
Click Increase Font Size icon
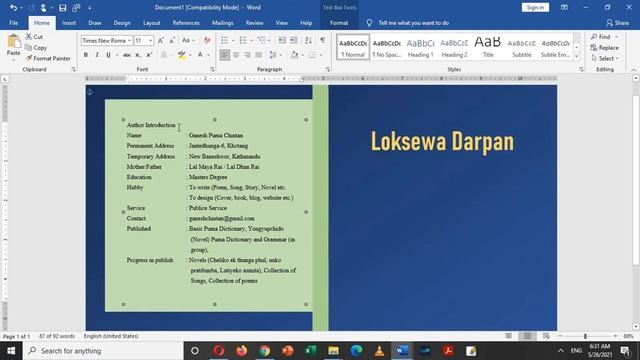pos(161,40)
